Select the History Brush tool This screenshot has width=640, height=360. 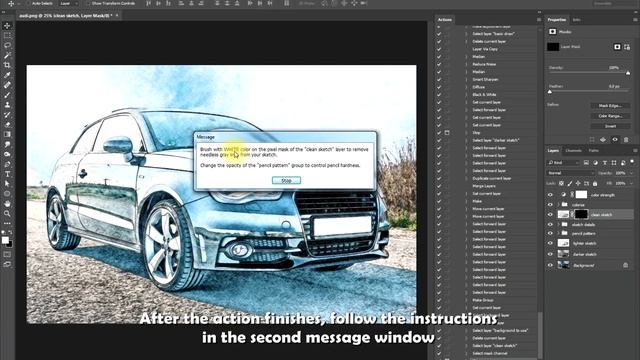coord(7,115)
